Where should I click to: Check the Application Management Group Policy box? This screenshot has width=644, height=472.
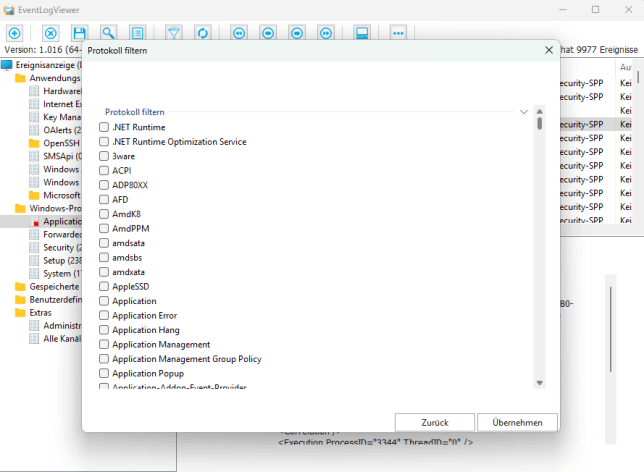click(104, 359)
